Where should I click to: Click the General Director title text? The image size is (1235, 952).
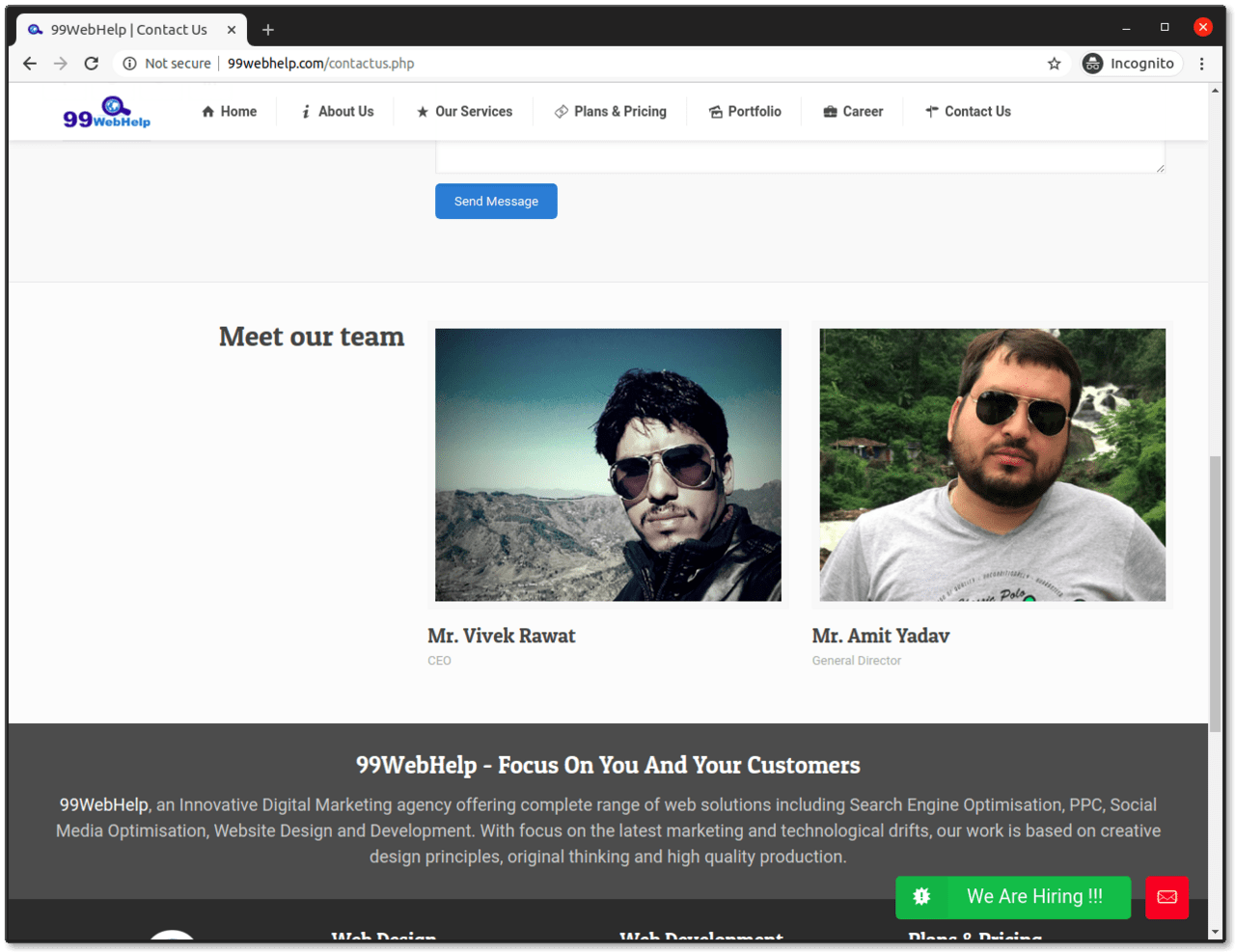857,661
